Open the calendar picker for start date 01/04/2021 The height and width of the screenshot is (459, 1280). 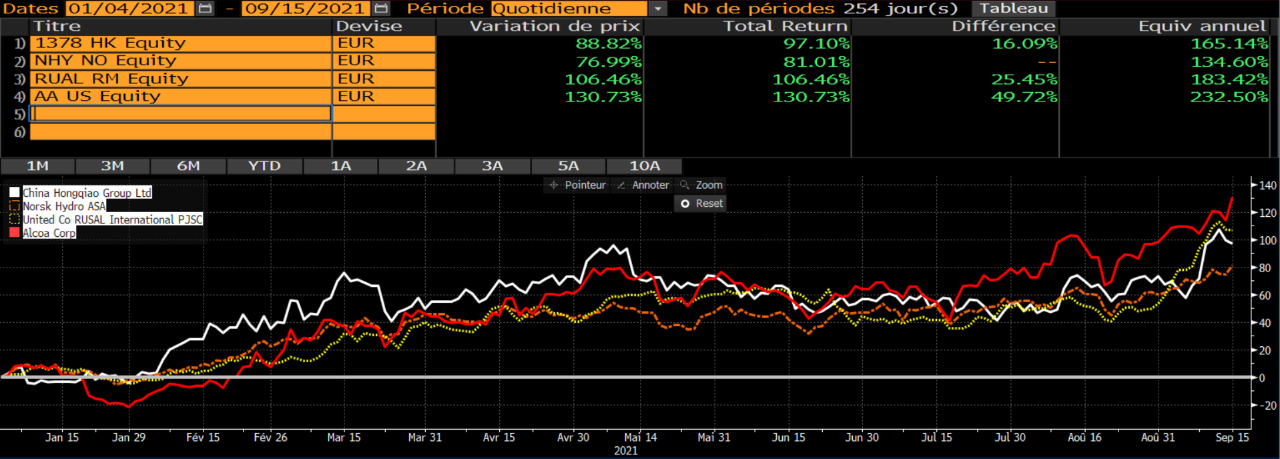pos(205,8)
